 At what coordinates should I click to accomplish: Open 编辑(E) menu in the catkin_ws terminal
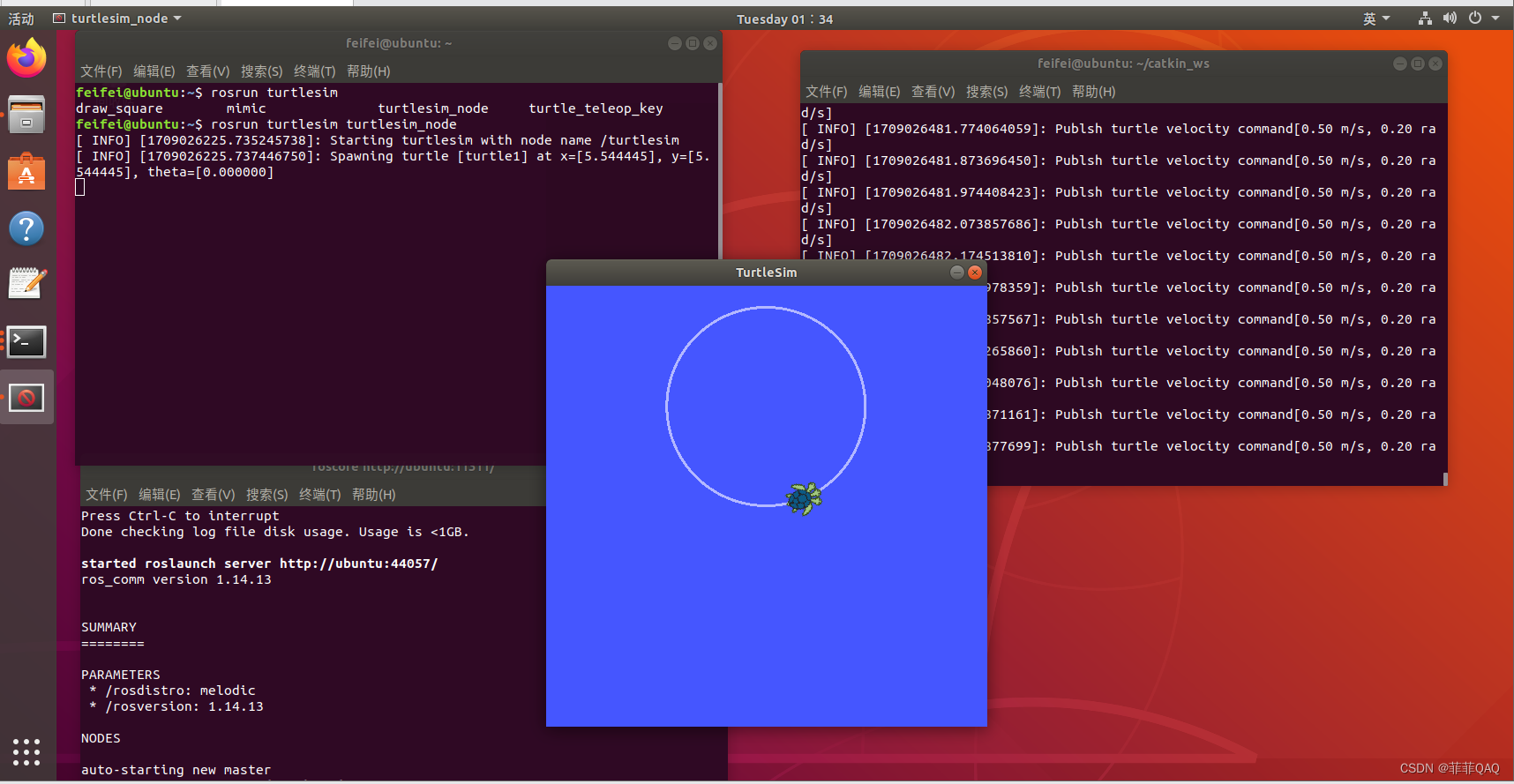pos(880,92)
